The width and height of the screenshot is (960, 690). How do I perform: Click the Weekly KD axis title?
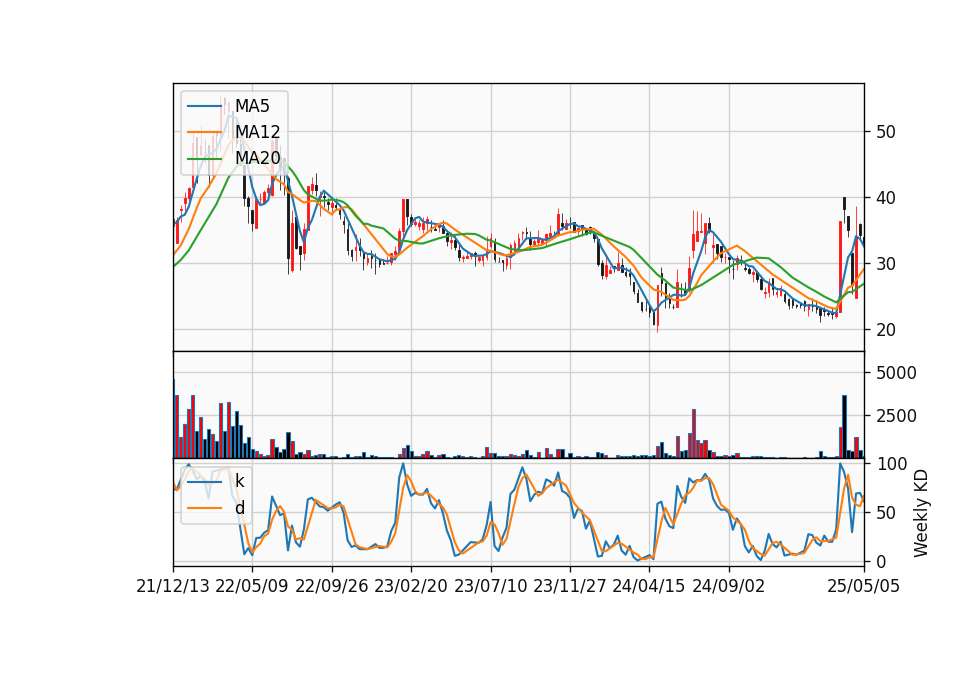pos(921,514)
